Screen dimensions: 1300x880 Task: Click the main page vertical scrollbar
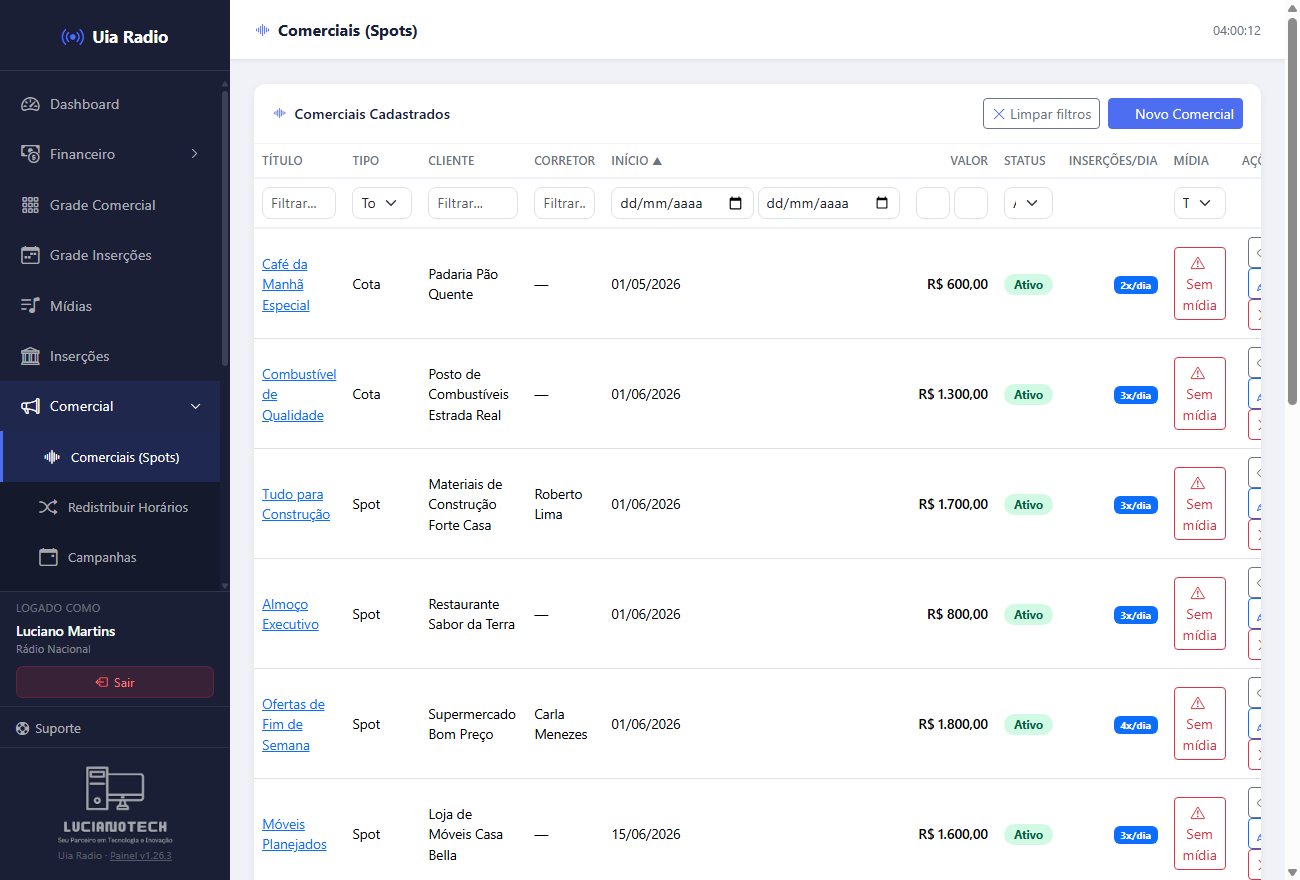click(1292, 212)
